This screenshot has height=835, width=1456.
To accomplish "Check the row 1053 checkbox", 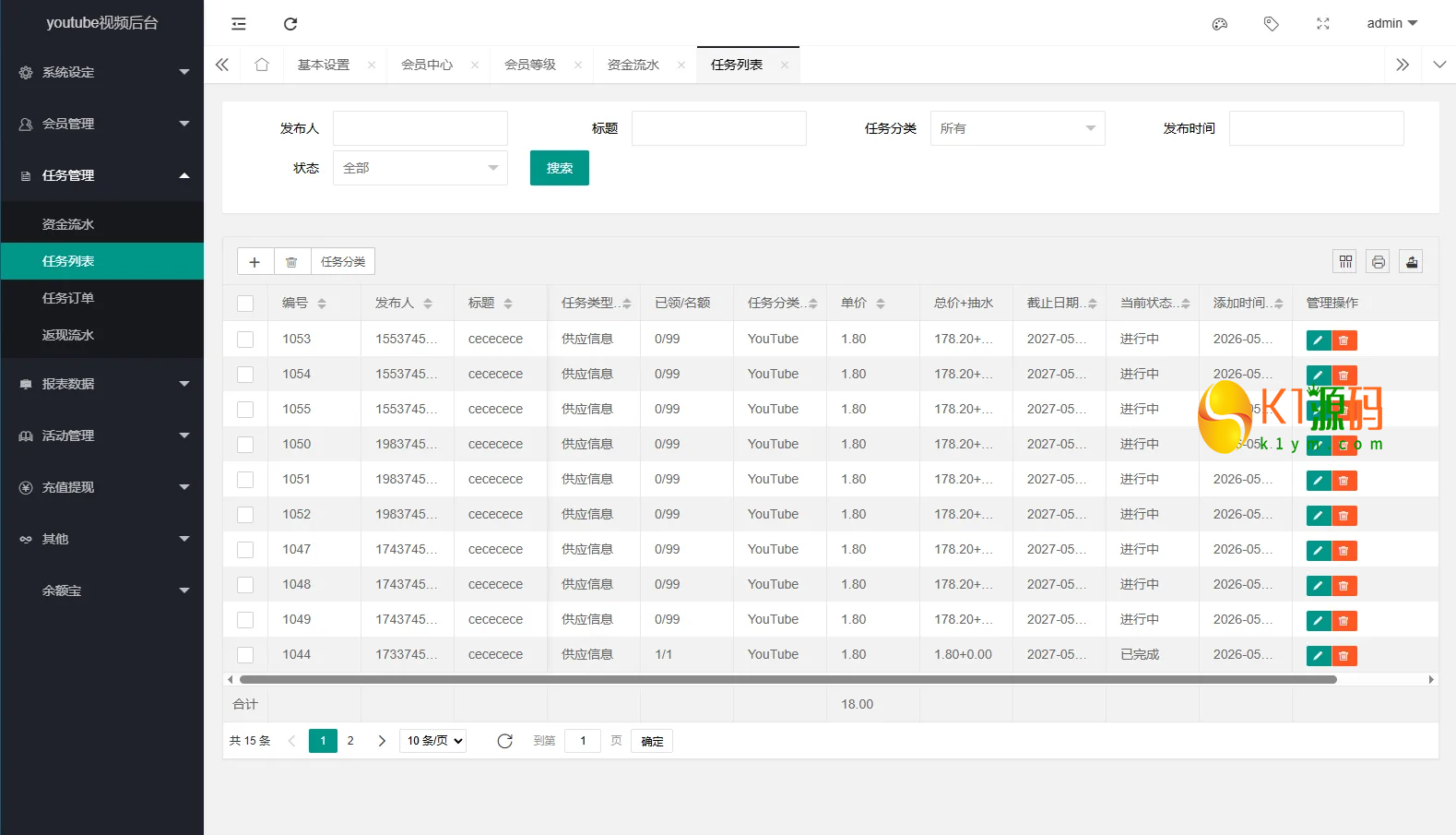I will [x=245, y=340].
